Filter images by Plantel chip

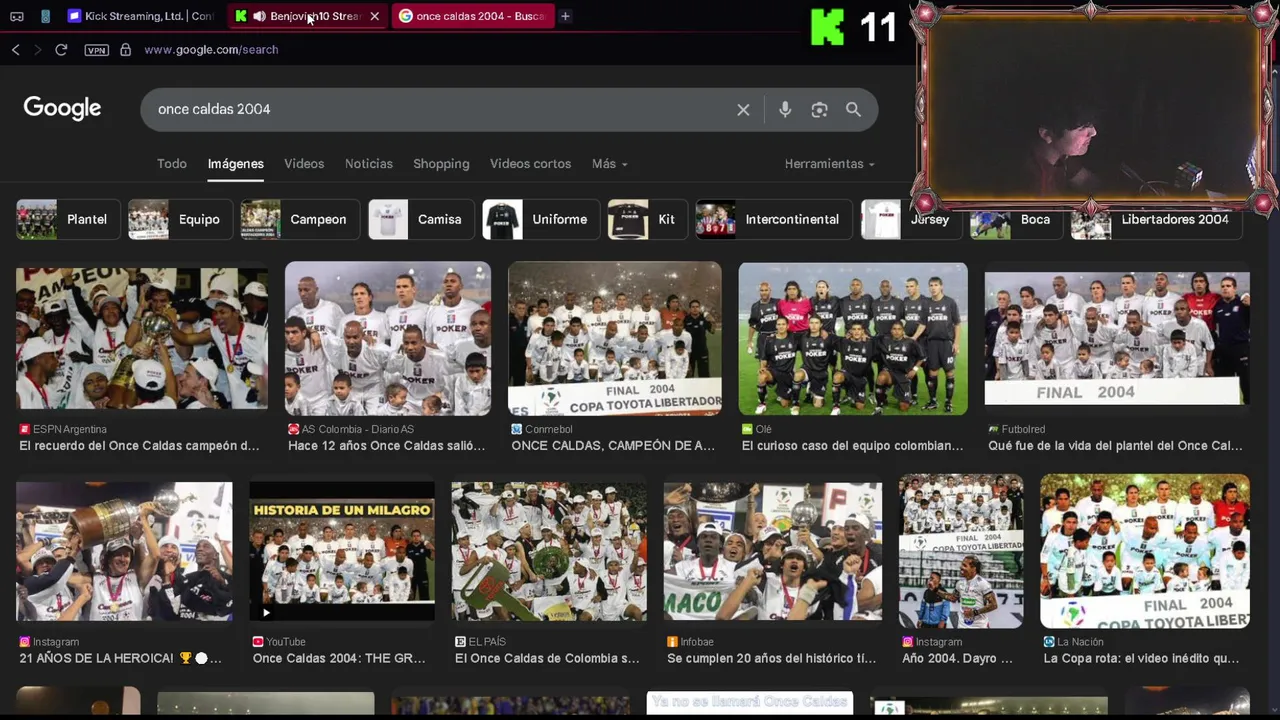[68, 220]
